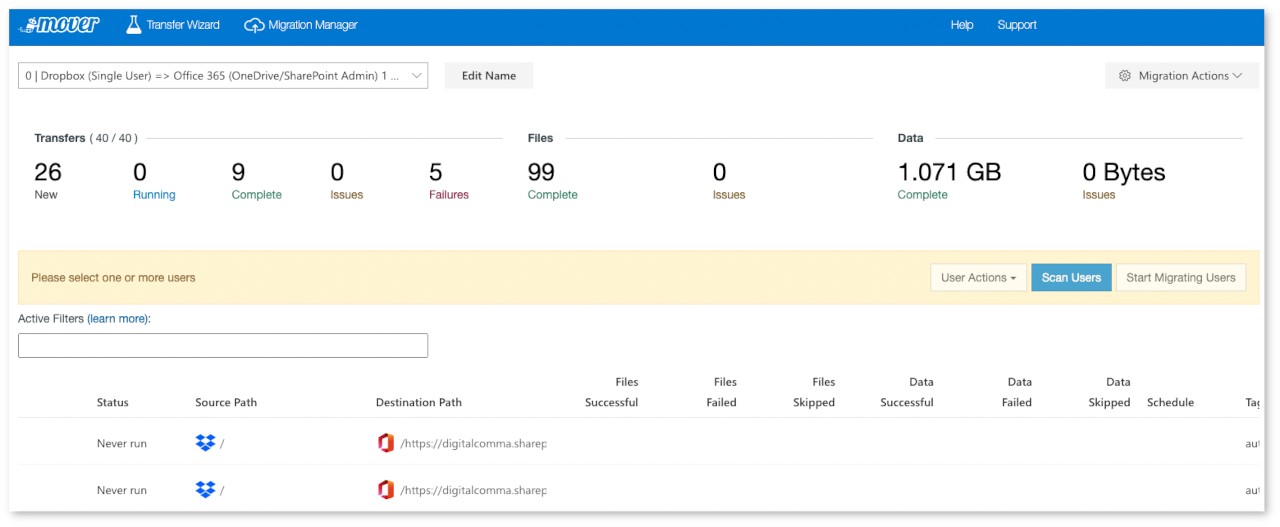Filter by the 26 New transfers count

coord(47,181)
